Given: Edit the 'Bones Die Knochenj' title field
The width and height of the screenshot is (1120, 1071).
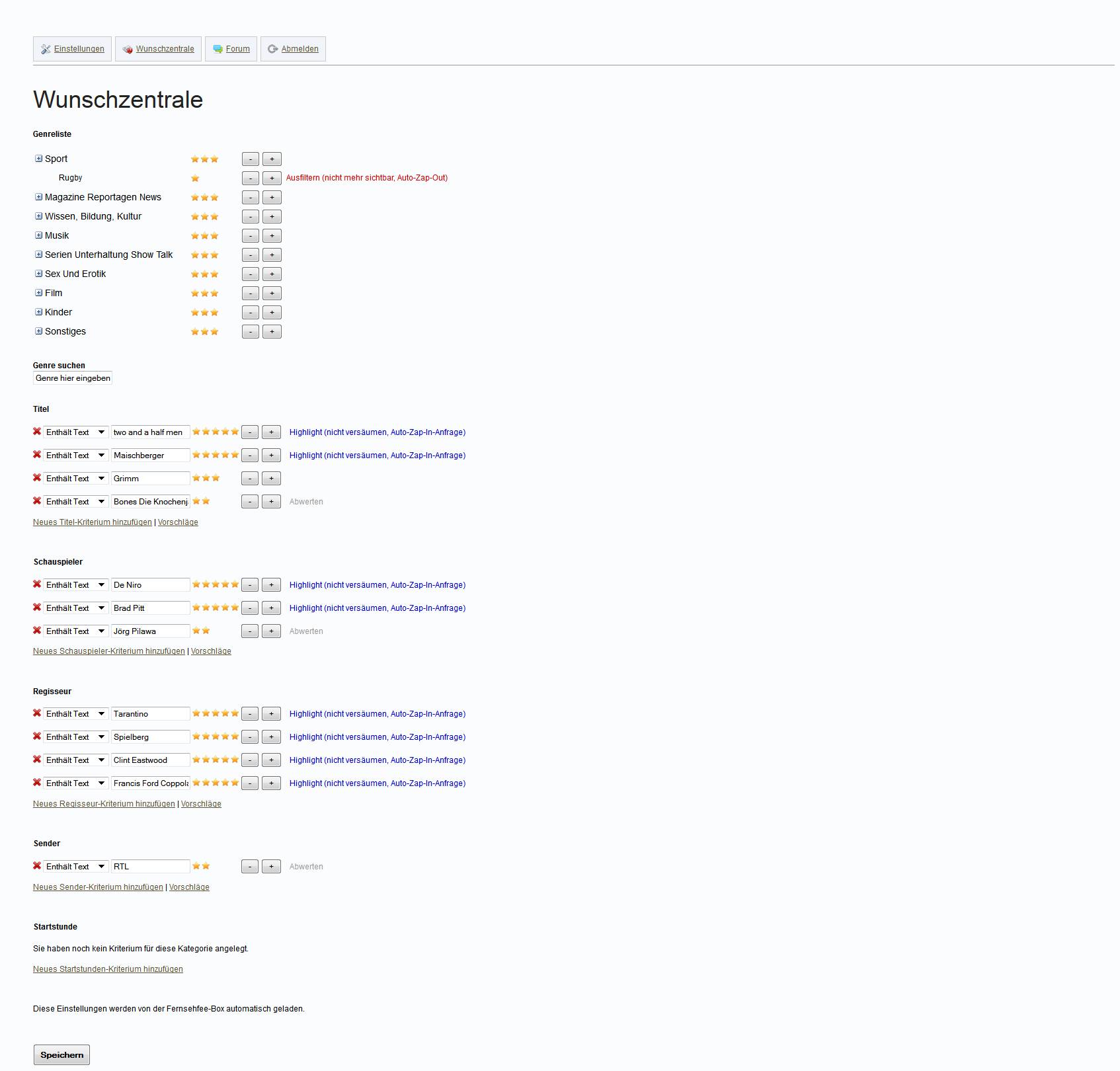Looking at the screenshot, I should pyautogui.click(x=150, y=501).
